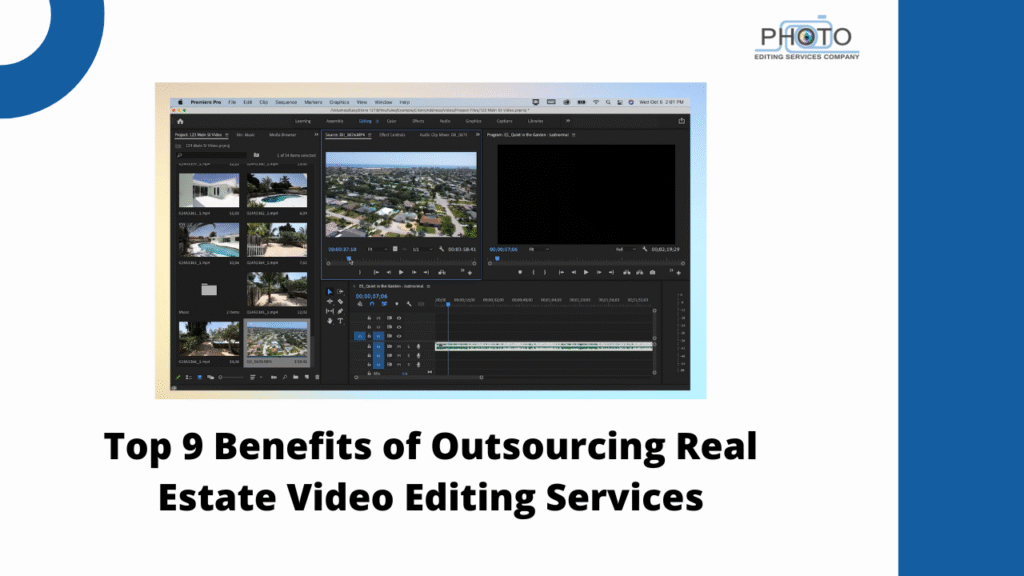Open Program monitor settings wrench
Viewport: 1024px width, 576px height.
click(x=645, y=249)
